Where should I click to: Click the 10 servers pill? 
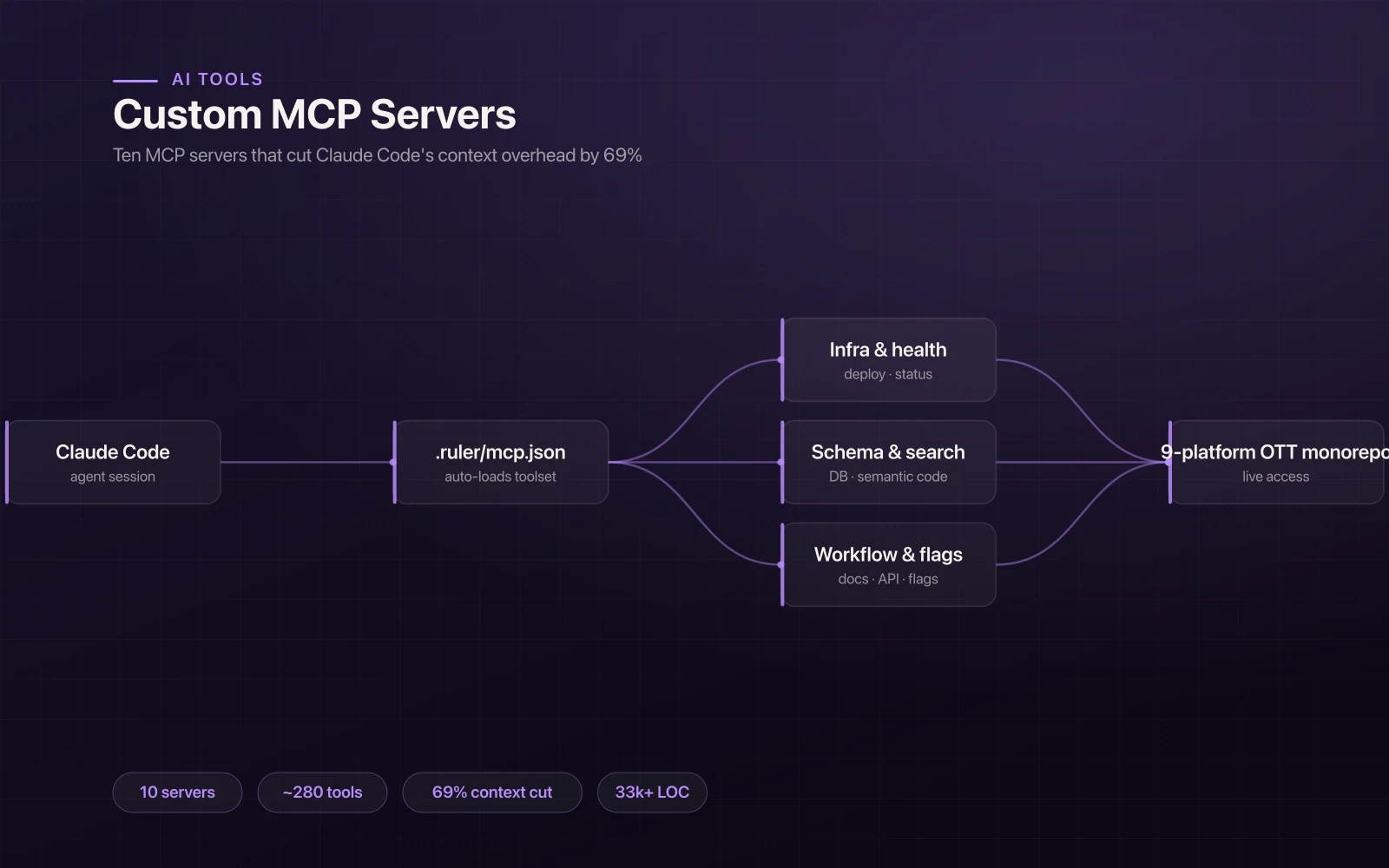tap(177, 792)
